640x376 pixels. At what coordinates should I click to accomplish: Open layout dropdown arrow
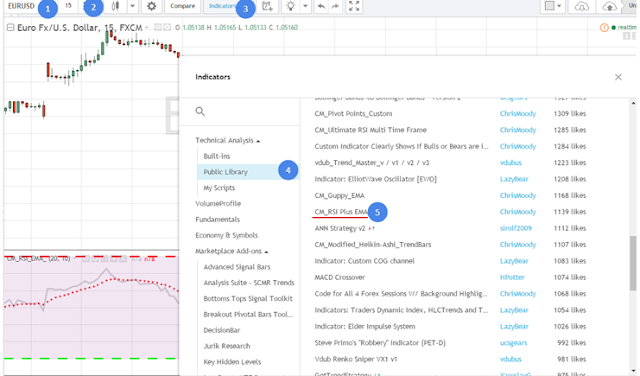pos(559,6)
